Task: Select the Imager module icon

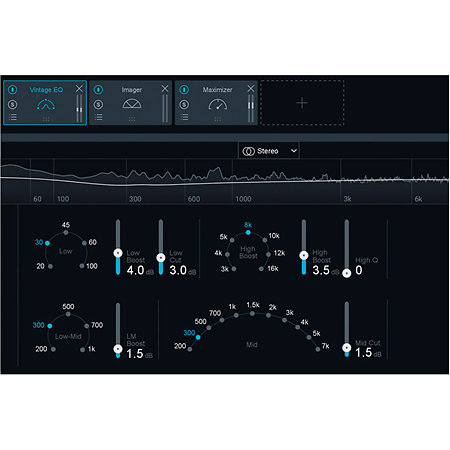Action: [132, 104]
